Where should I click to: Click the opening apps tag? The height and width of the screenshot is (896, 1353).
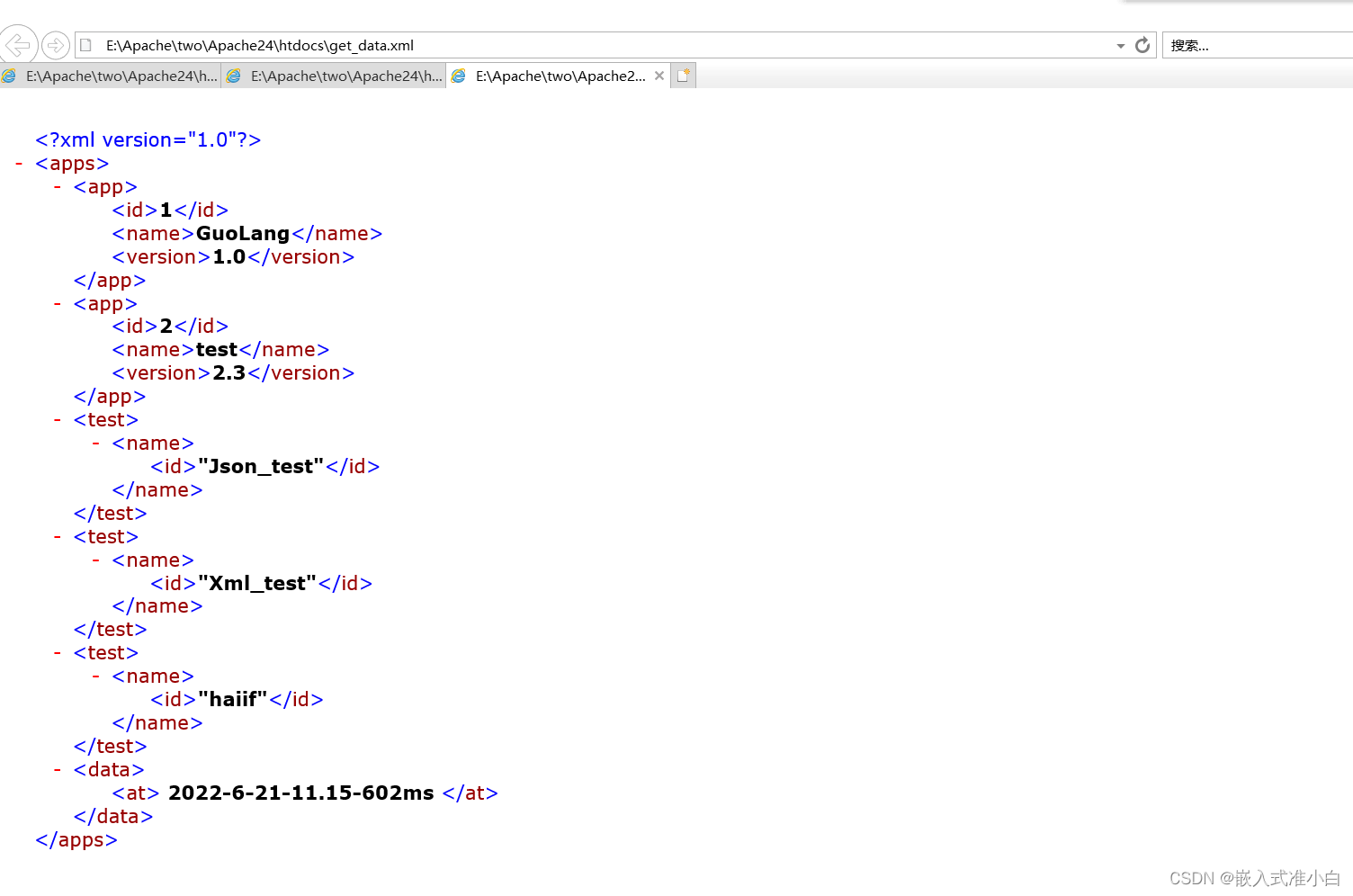click(72, 164)
